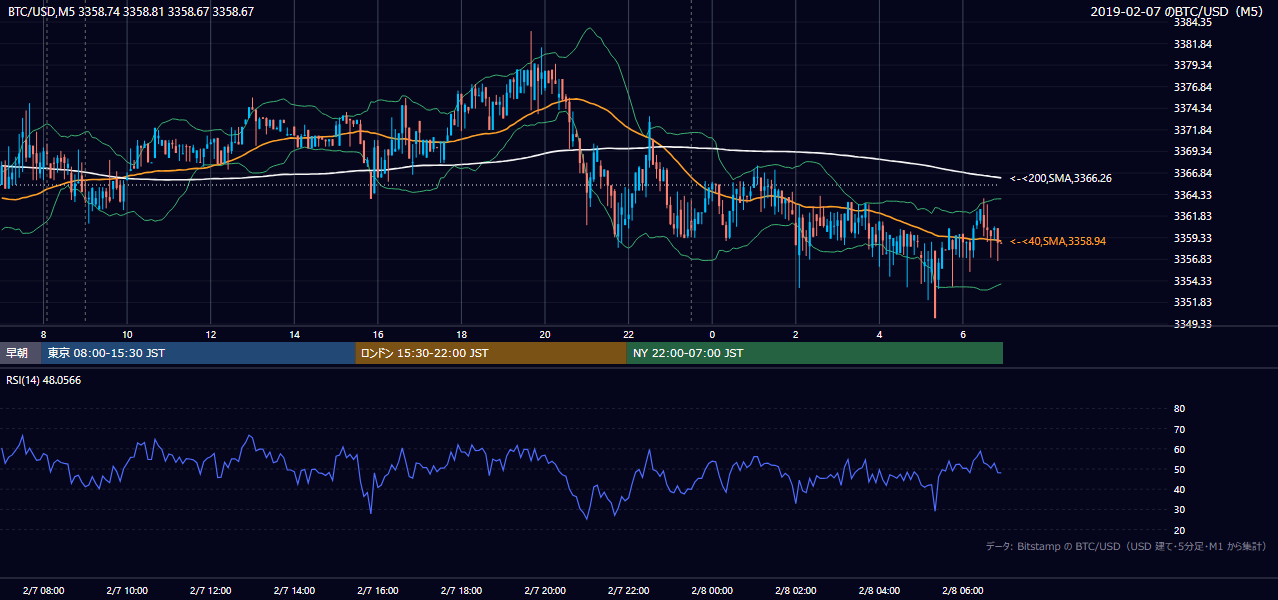This screenshot has width=1278, height=600.
Task: Click the 2019-02-07 のBTC/USD（M5） chart title
Action: (1179, 11)
